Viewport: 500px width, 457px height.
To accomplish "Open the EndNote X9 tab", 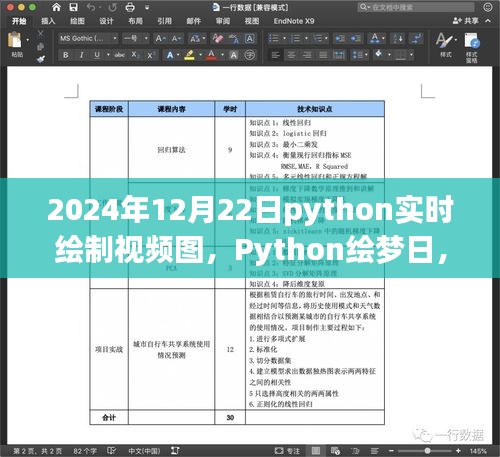I will (x=294, y=21).
